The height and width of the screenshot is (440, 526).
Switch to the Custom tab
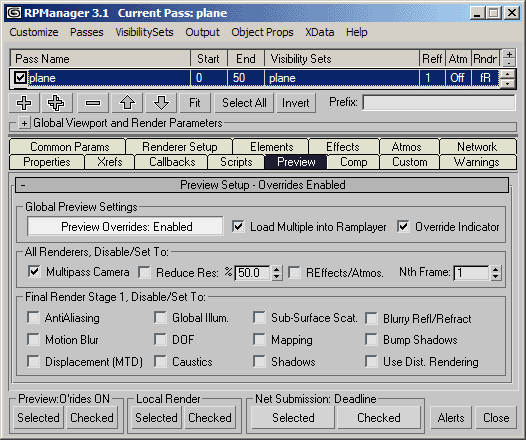(x=410, y=162)
